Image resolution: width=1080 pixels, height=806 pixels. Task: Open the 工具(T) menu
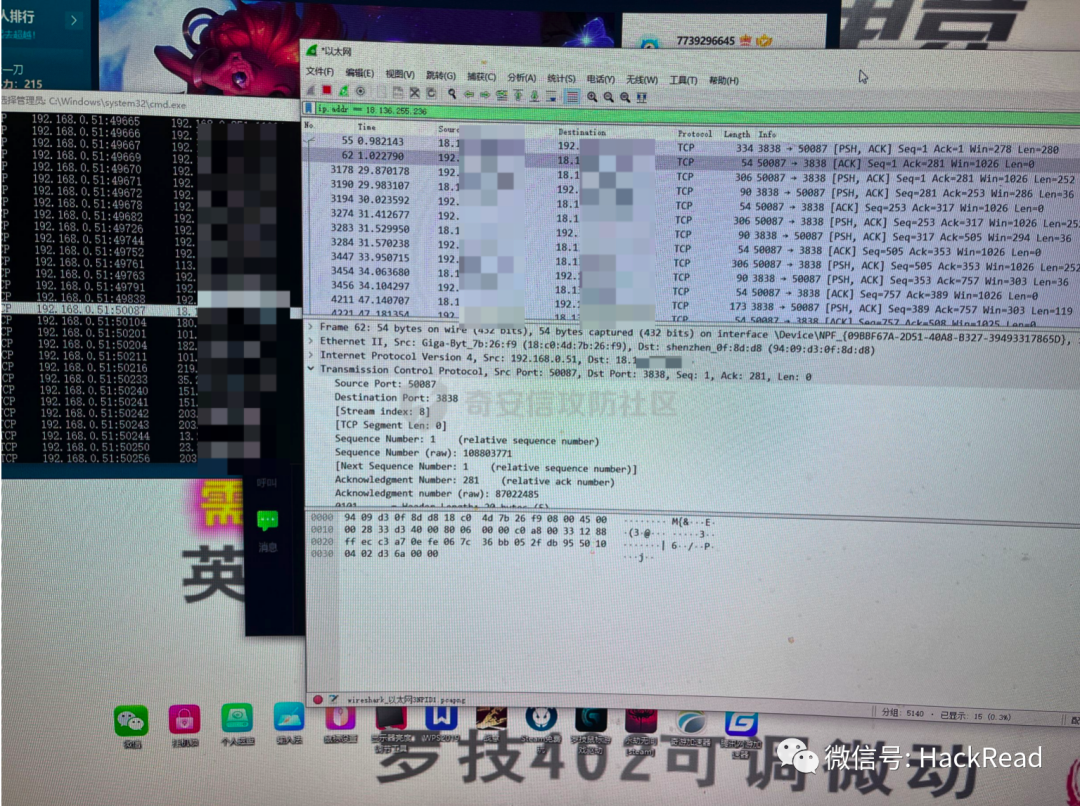click(x=683, y=80)
